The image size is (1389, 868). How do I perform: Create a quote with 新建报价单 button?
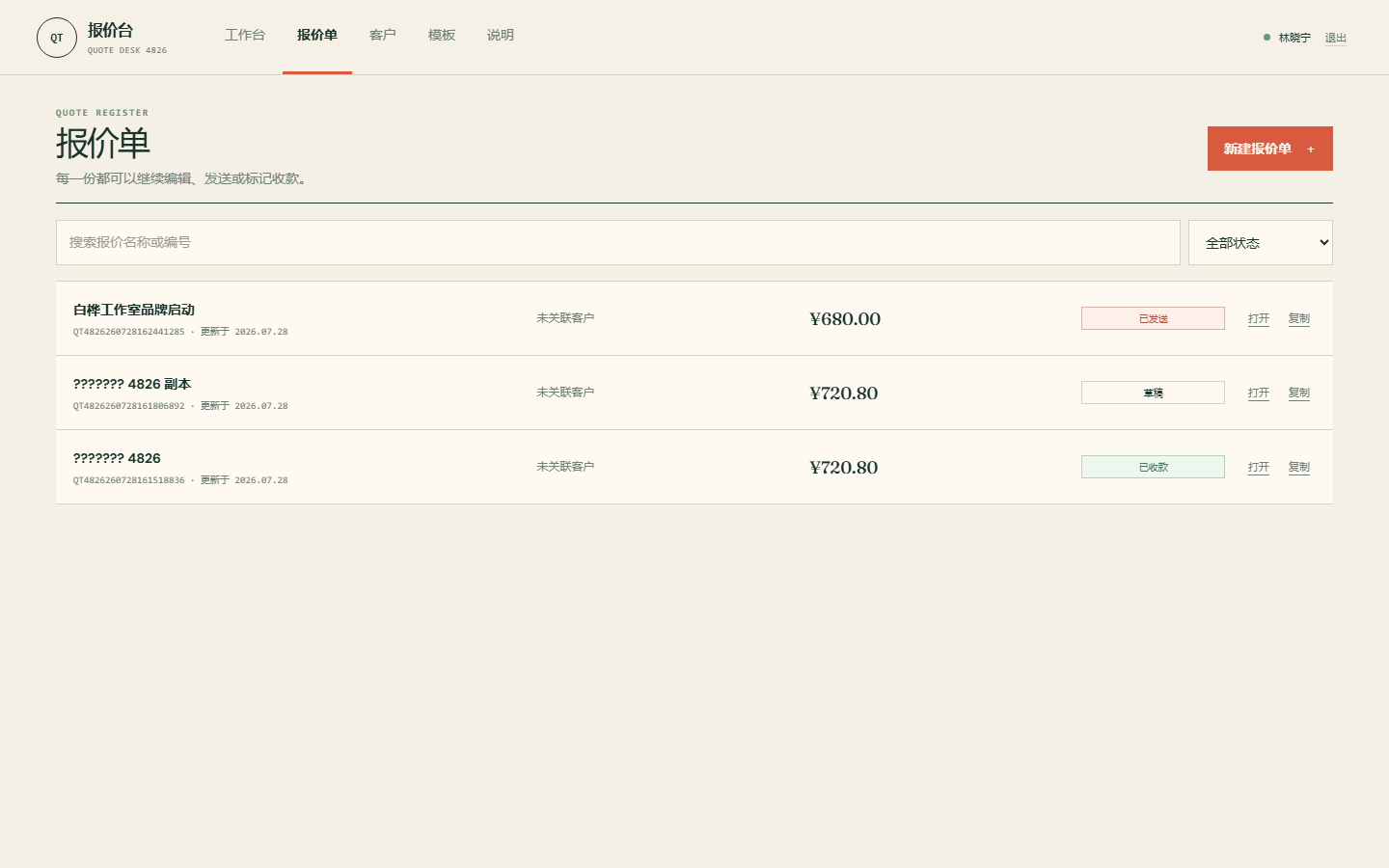1270,149
